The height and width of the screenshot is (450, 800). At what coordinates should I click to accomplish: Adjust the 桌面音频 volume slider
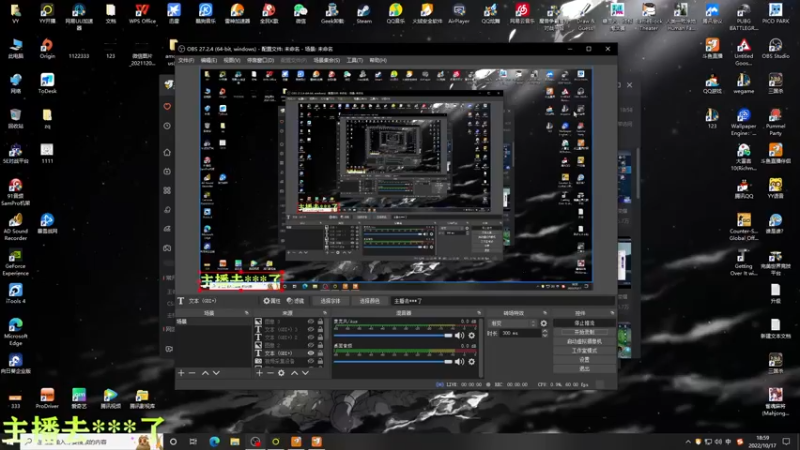coord(393,362)
